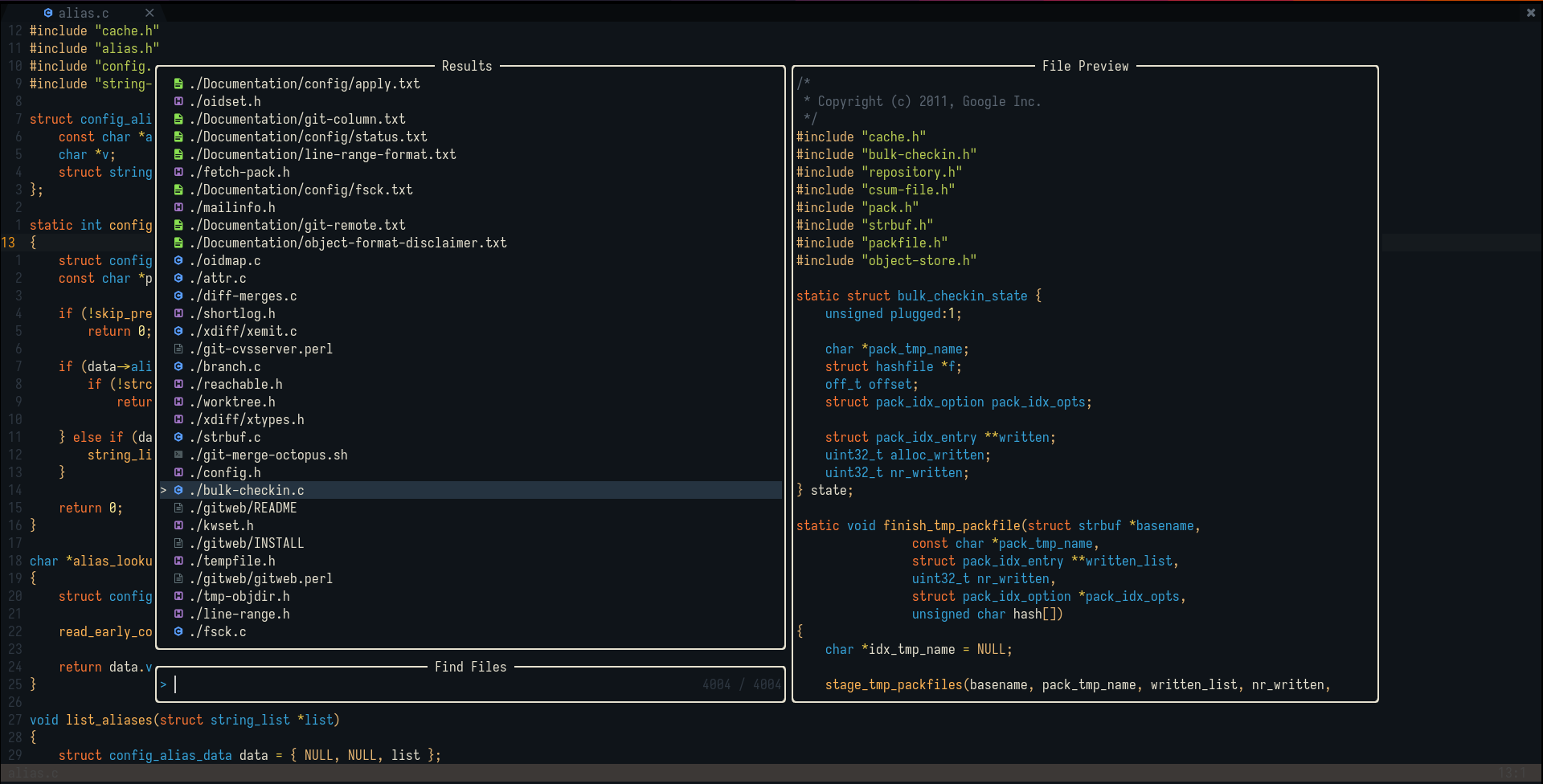The width and height of the screenshot is (1543, 784).
Task: Click the text file icon next to gitweb/README
Action: (x=178, y=508)
